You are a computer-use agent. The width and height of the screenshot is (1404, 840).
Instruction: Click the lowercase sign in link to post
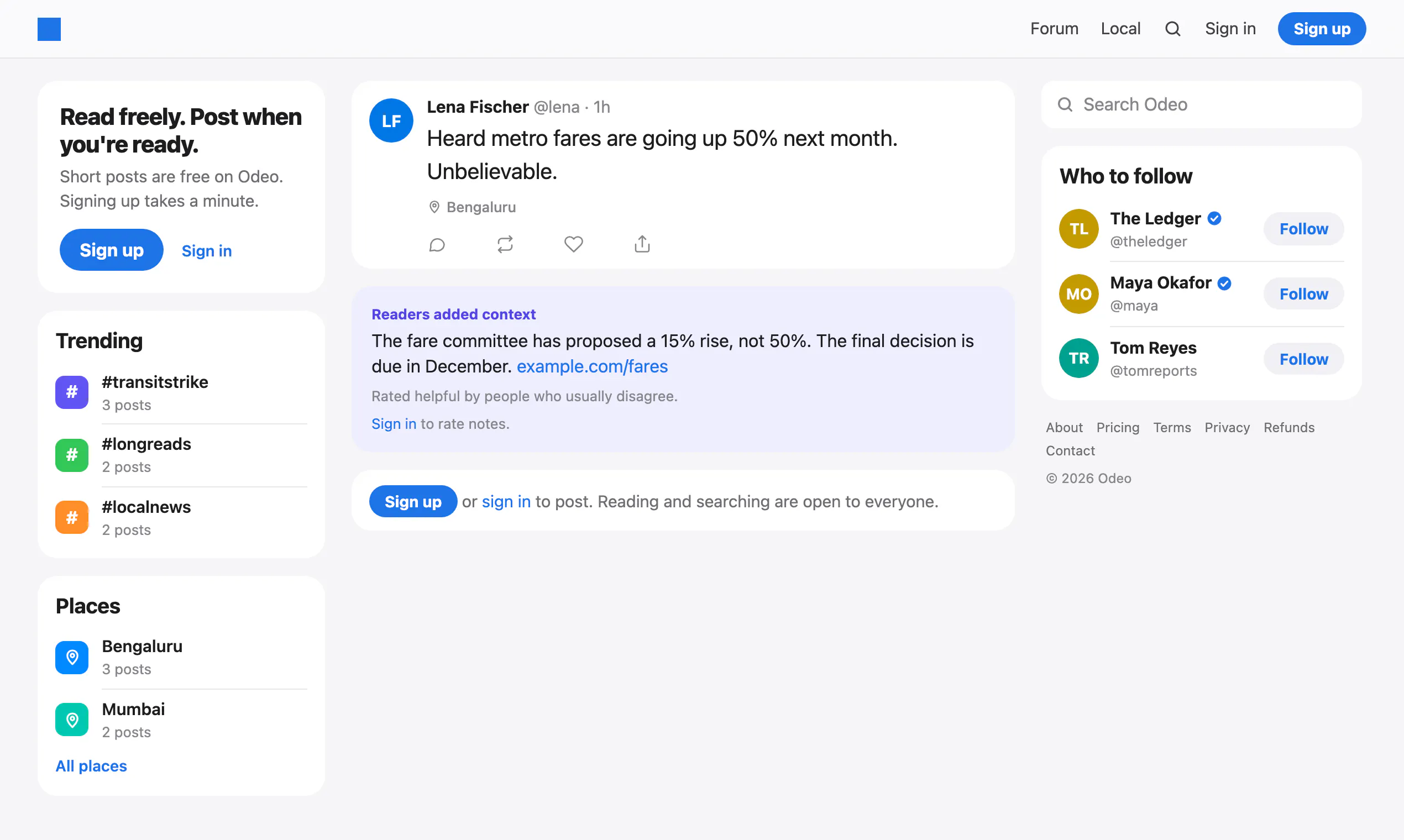[506, 501]
